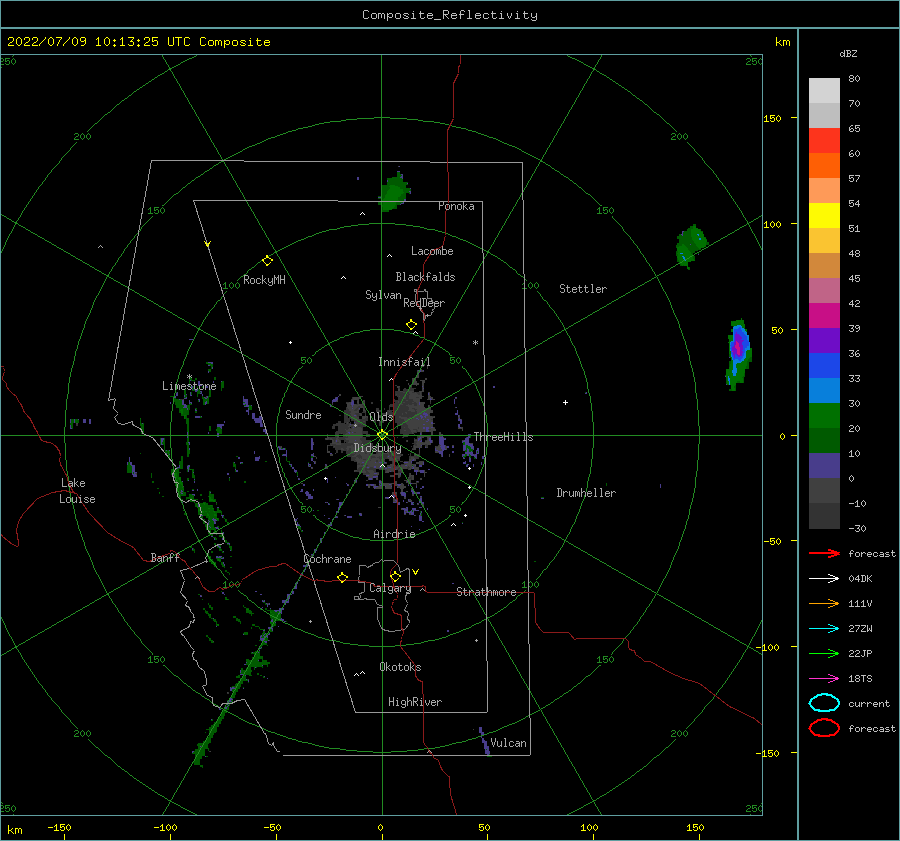Click the bright green swatch between 30 and 20 dBZ
This screenshot has width=900, height=841.
[824, 416]
